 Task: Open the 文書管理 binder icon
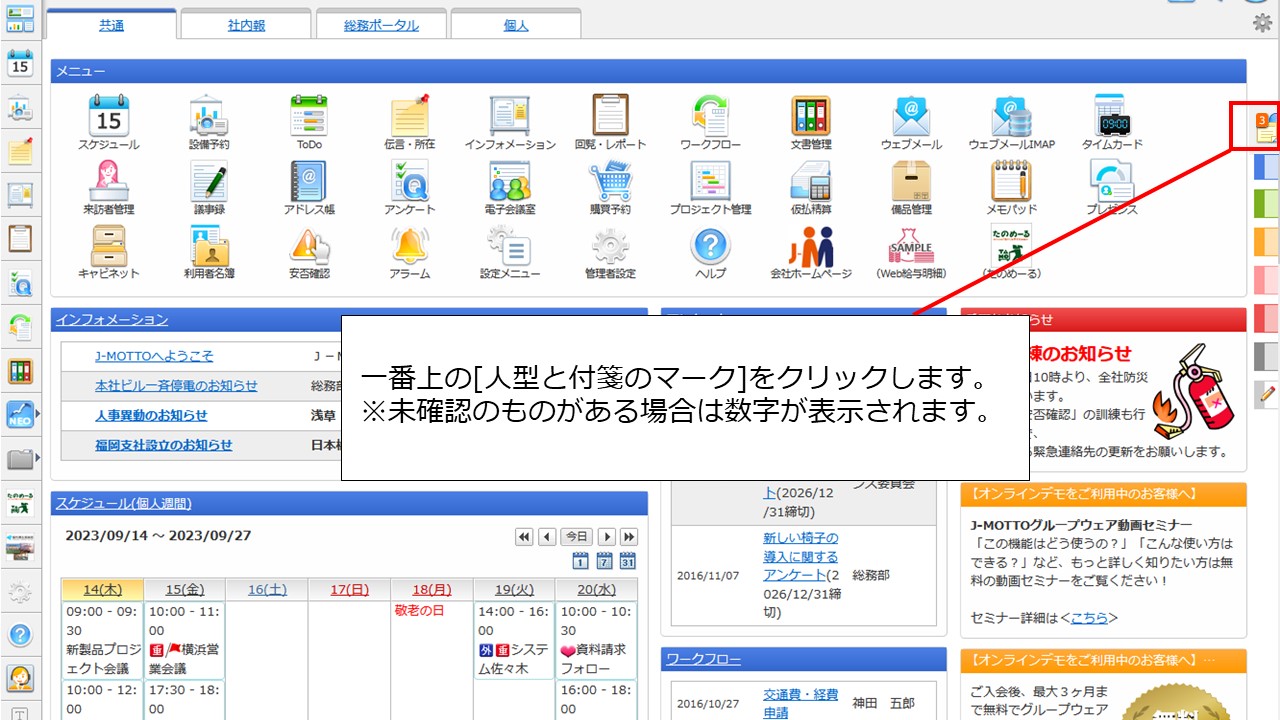[810, 117]
